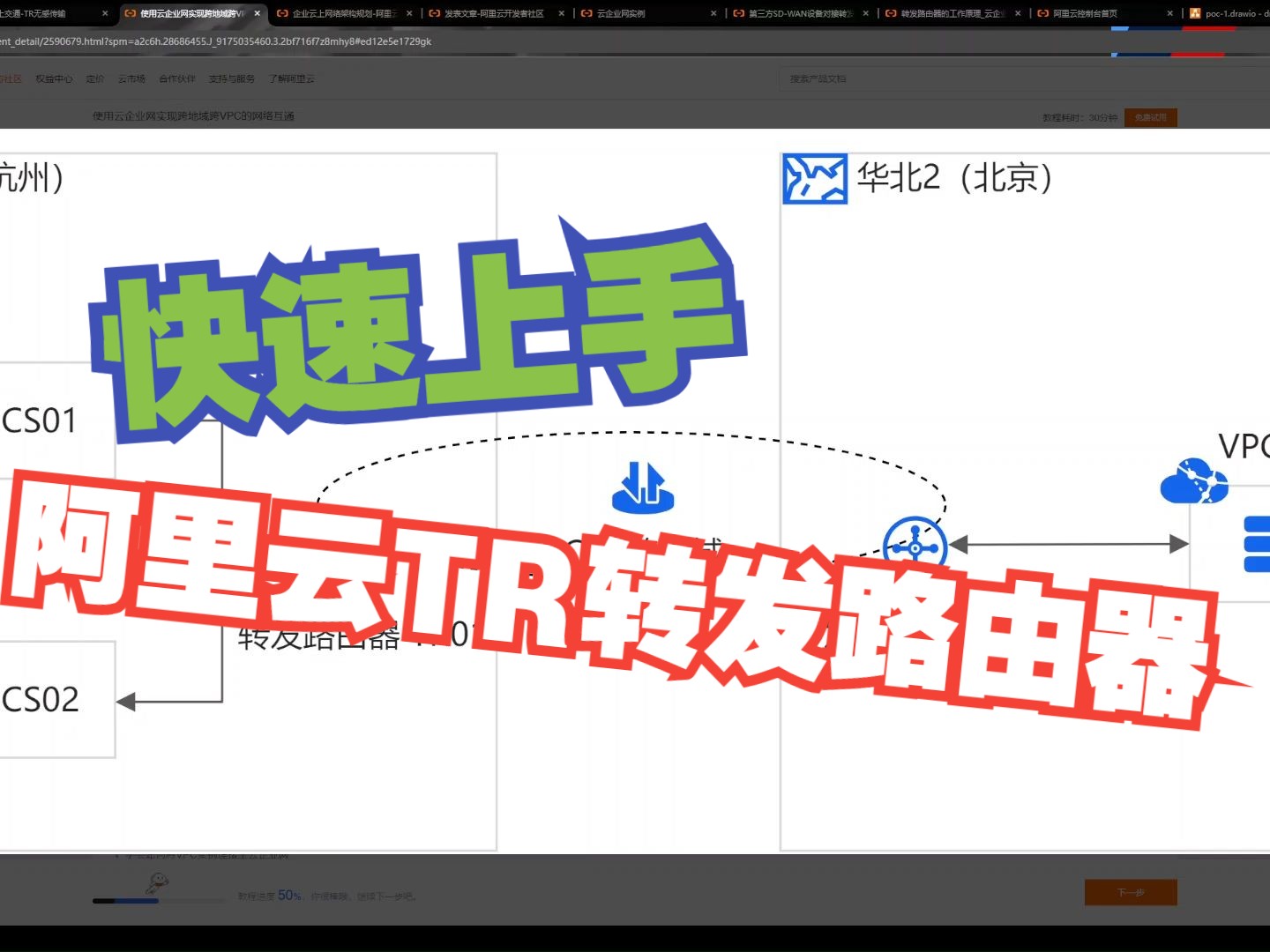1270x952 pixels.
Task: Click the mascot icon on the tutorial progress bar
Action: pos(159,884)
